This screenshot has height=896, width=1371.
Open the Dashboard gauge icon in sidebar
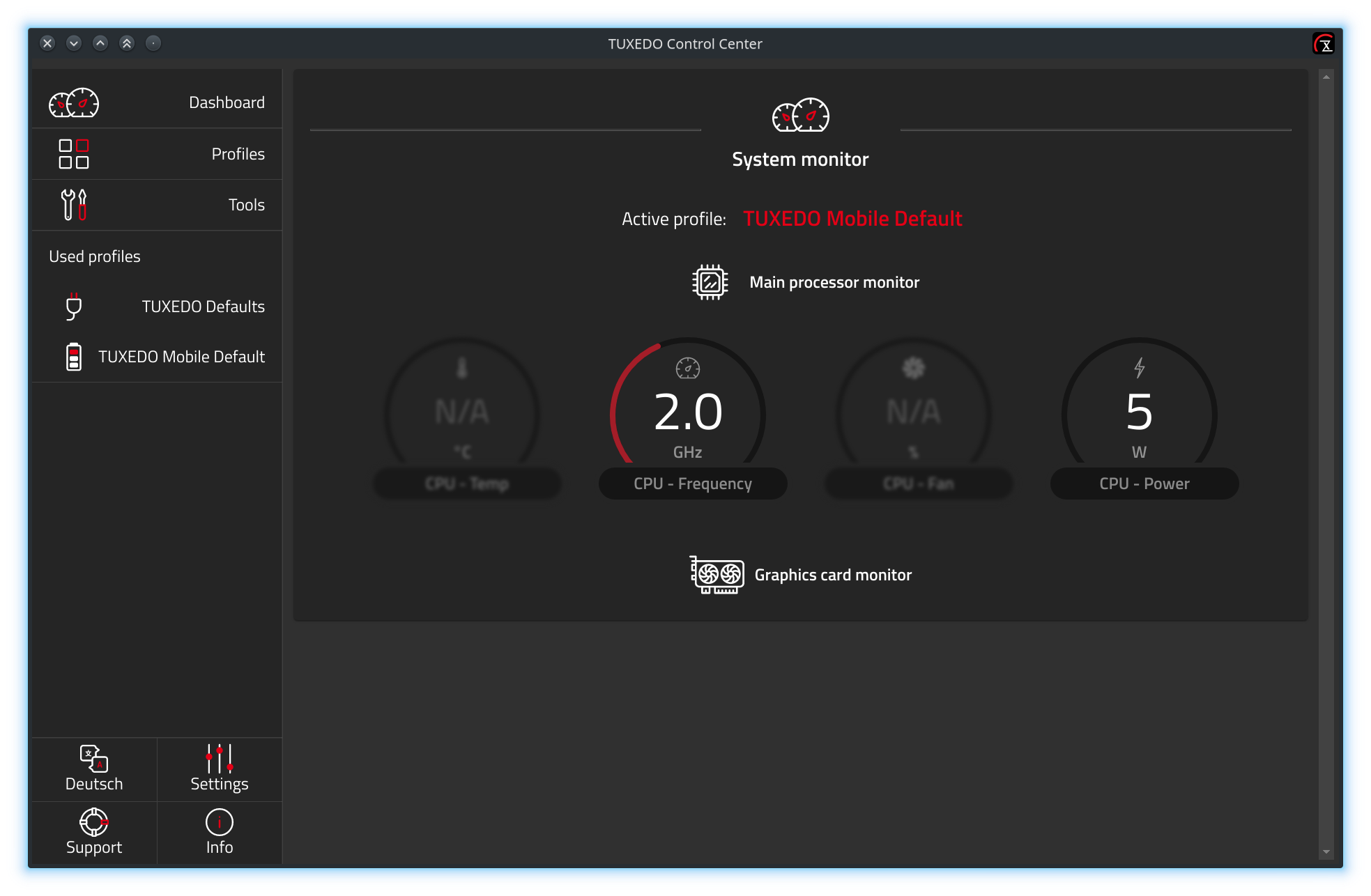(x=74, y=103)
